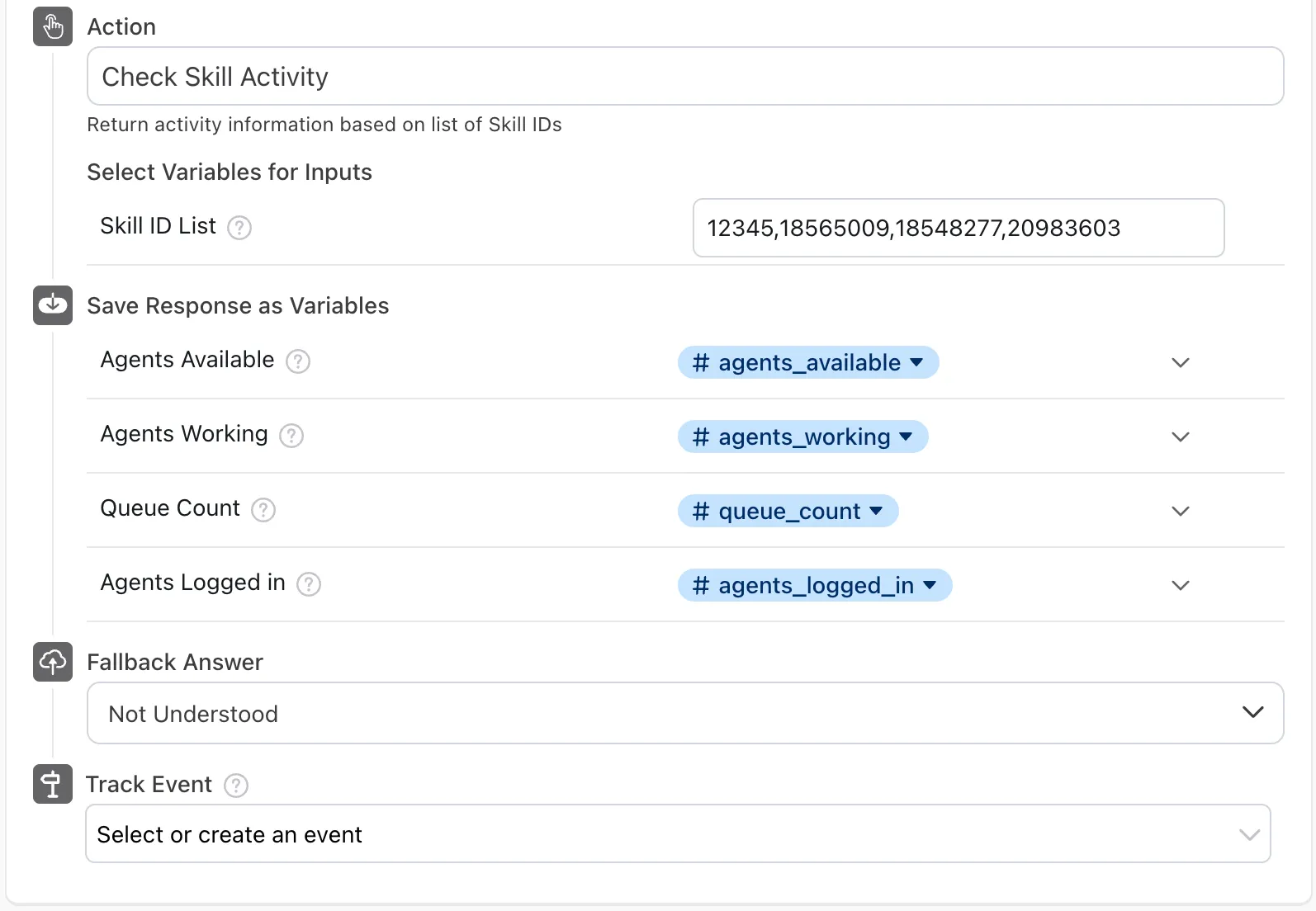Expand the Agents Logged in row chevron
The height and width of the screenshot is (911, 1316).
1181,585
